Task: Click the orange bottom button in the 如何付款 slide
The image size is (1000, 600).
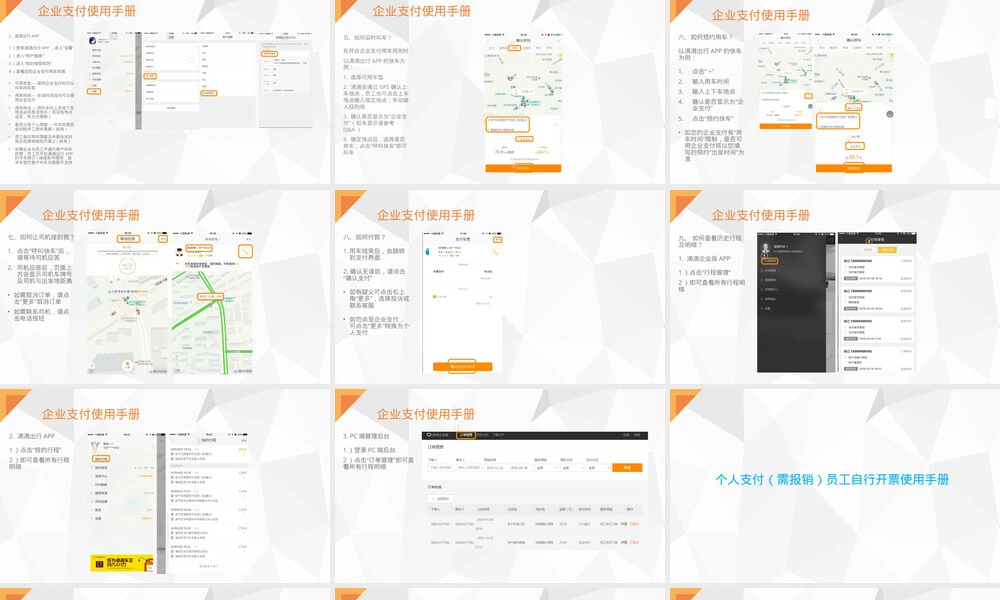Action: coord(462,367)
